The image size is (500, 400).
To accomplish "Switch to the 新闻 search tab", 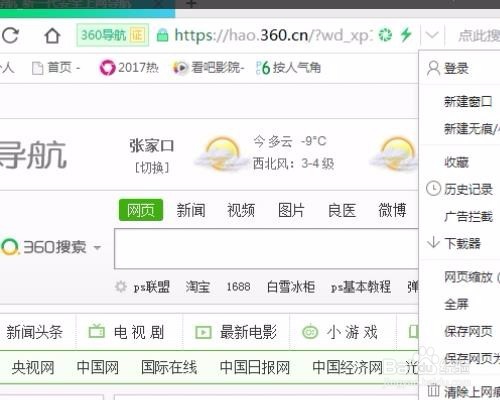I will 191,210.
